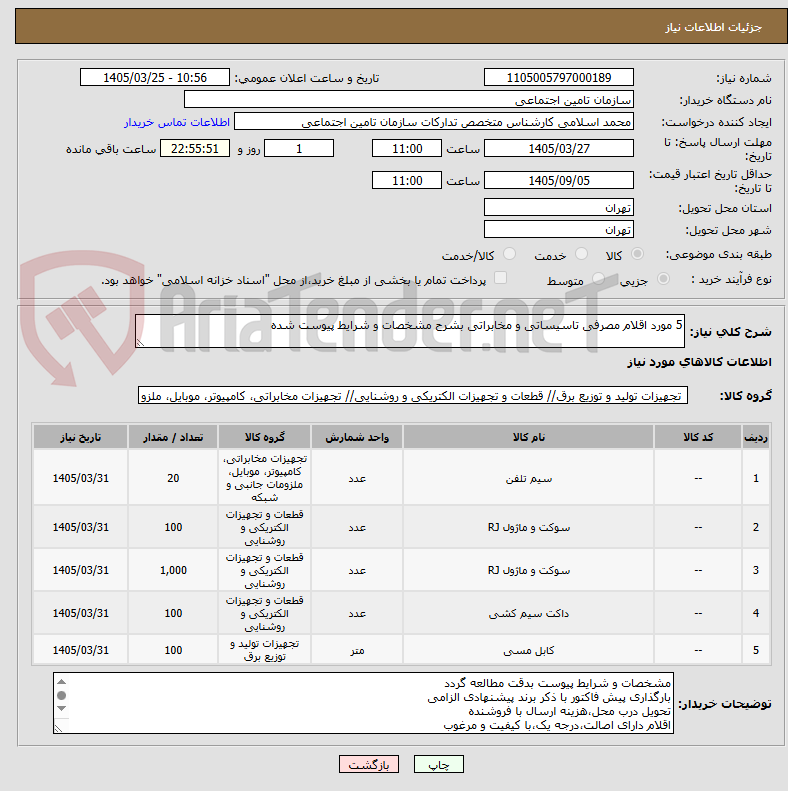Image resolution: width=788 pixels, height=791 pixels.
Task: Click the request creator name field
Action: pyautogui.click(x=434, y=122)
